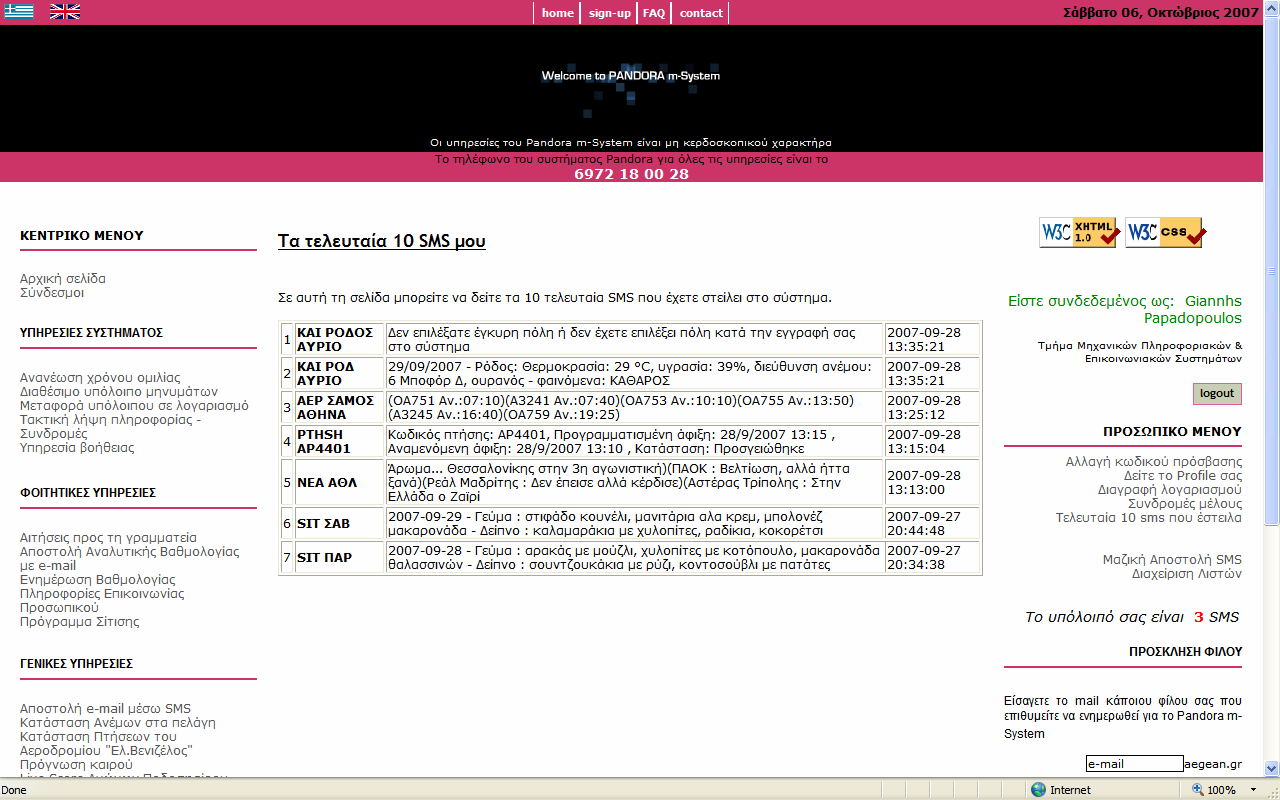Viewport: 1280px width, 800px height.
Task: Click the 'ΝΕΑ ΑΘΛ' SMS cell
Action: pyautogui.click(x=340, y=482)
